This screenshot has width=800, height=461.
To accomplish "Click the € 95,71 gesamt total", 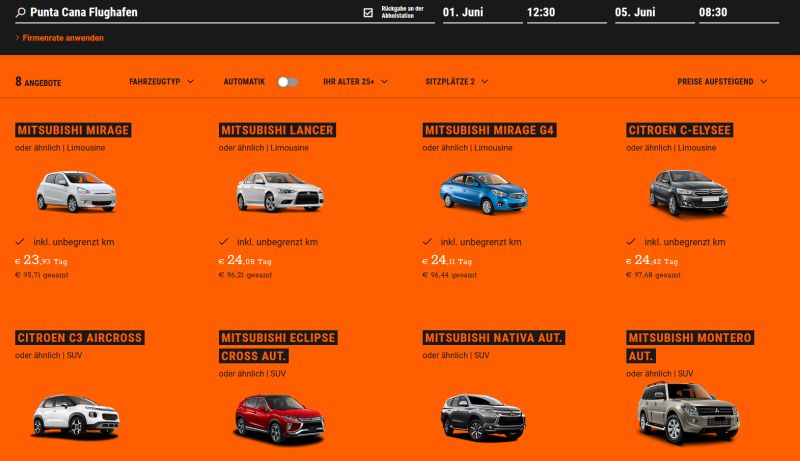I will point(41,275).
